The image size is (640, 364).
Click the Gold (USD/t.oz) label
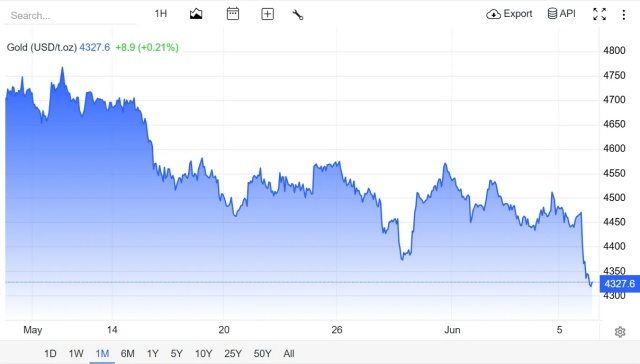(x=42, y=47)
